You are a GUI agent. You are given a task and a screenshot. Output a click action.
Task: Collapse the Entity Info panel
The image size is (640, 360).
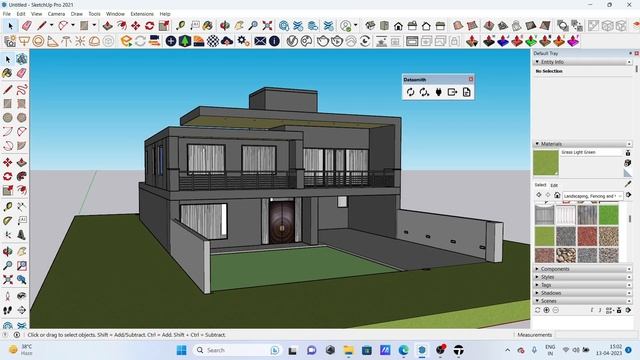(537, 62)
